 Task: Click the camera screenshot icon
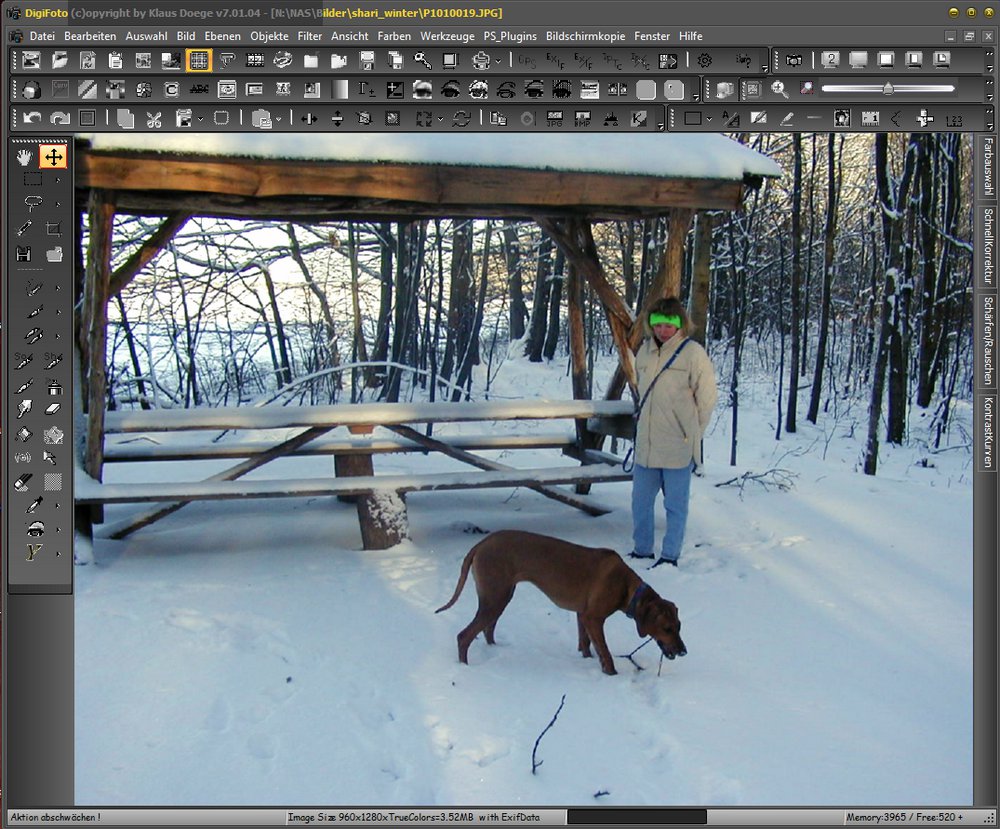click(x=793, y=61)
